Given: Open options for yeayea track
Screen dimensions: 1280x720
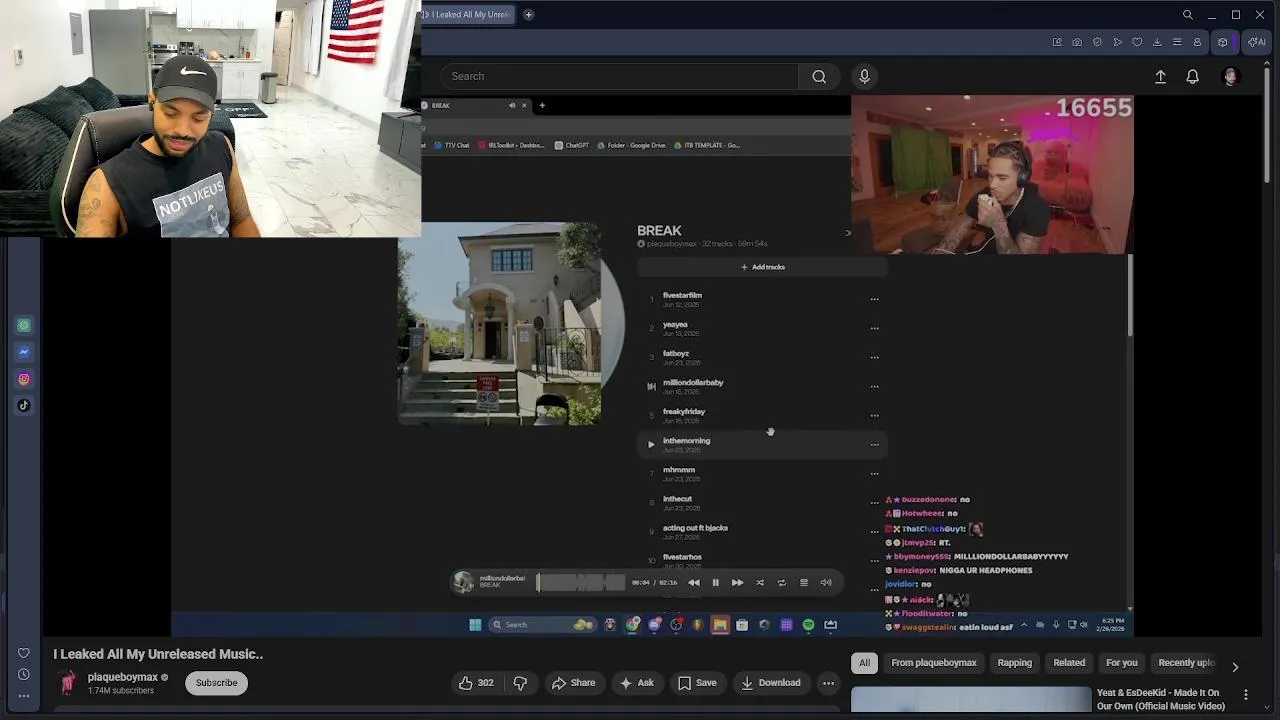Looking at the screenshot, I should pos(874,328).
